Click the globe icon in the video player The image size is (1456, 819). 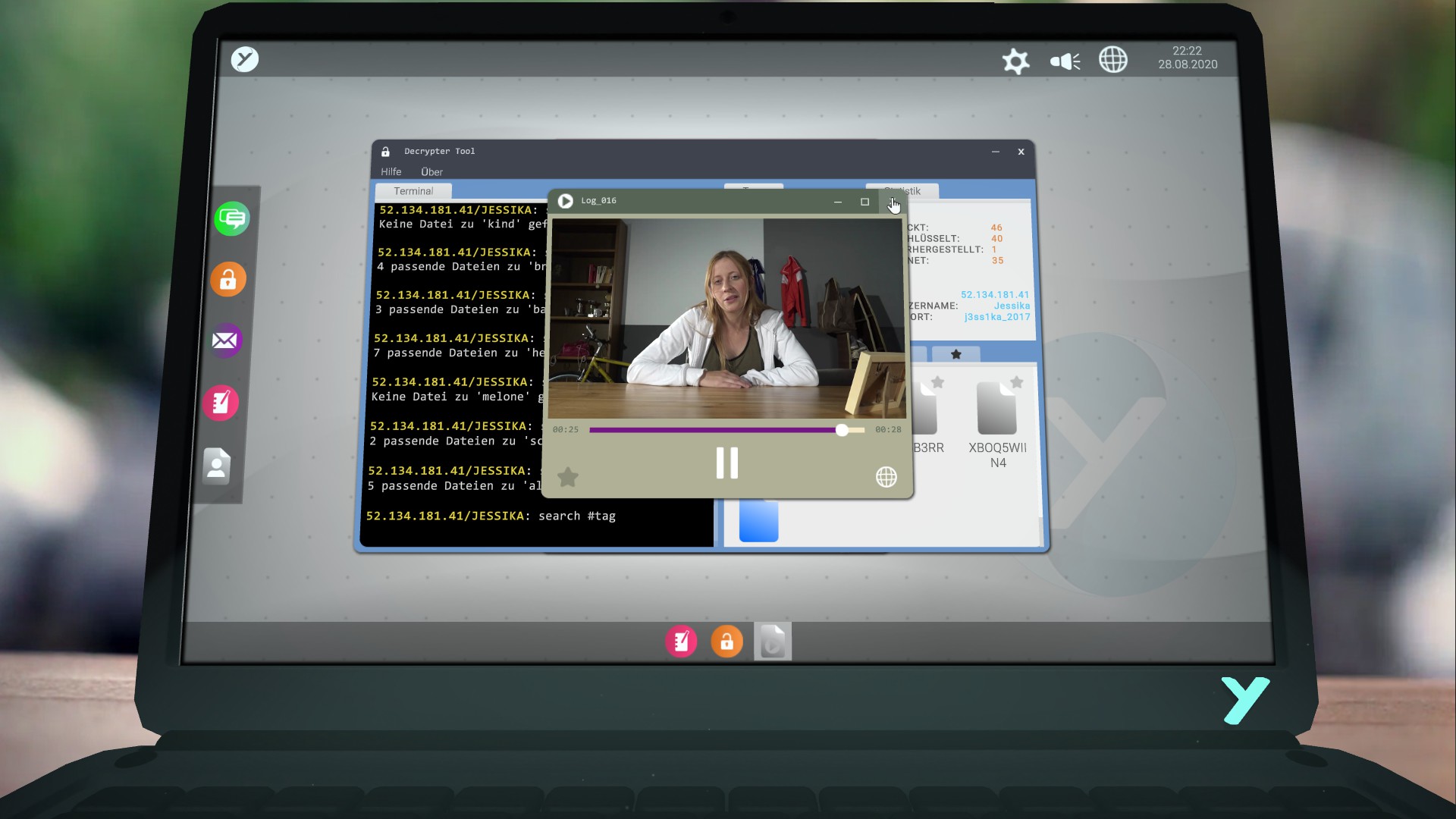[886, 477]
